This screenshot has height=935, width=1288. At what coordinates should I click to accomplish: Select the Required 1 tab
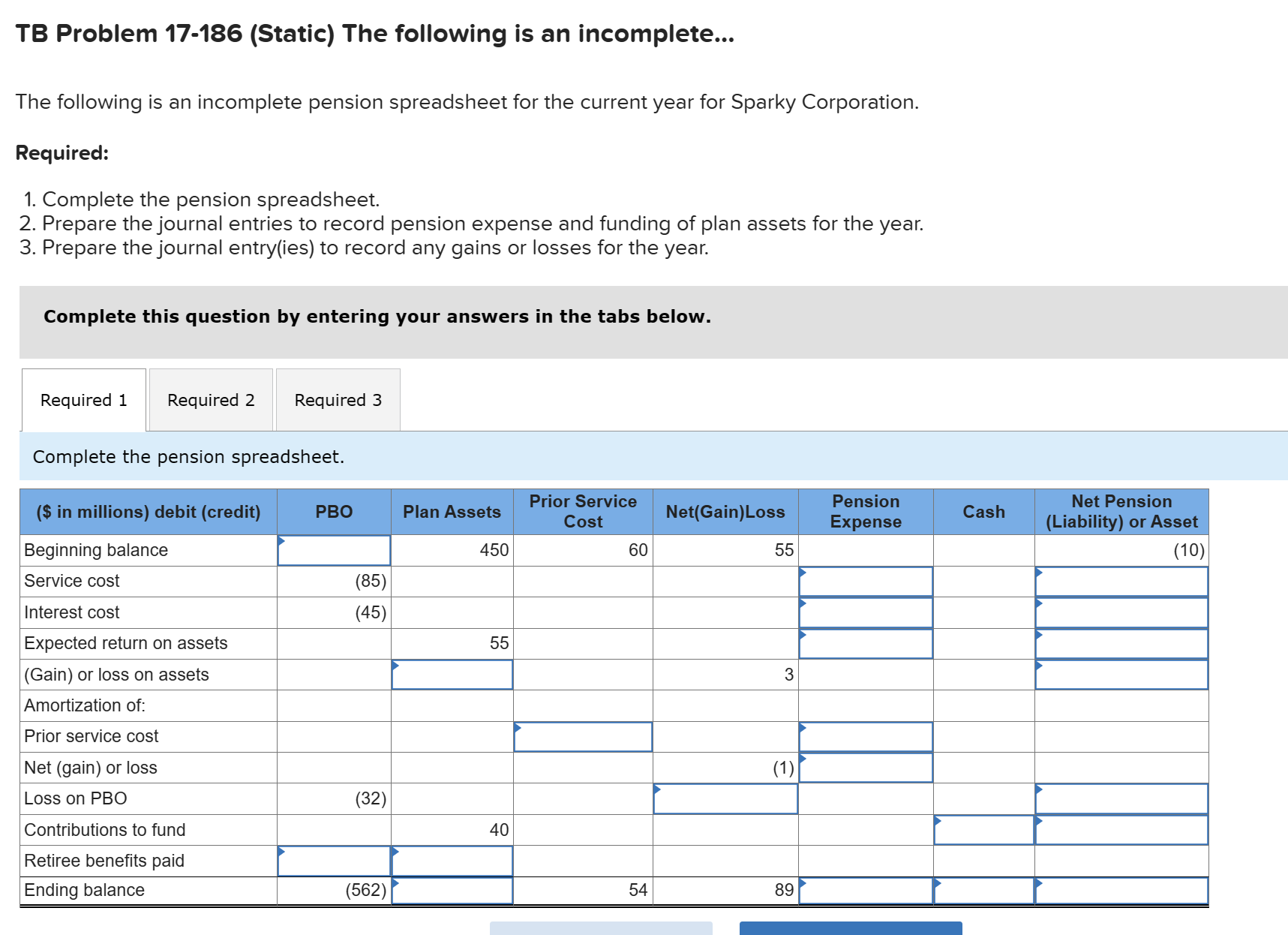tap(83, 400)
